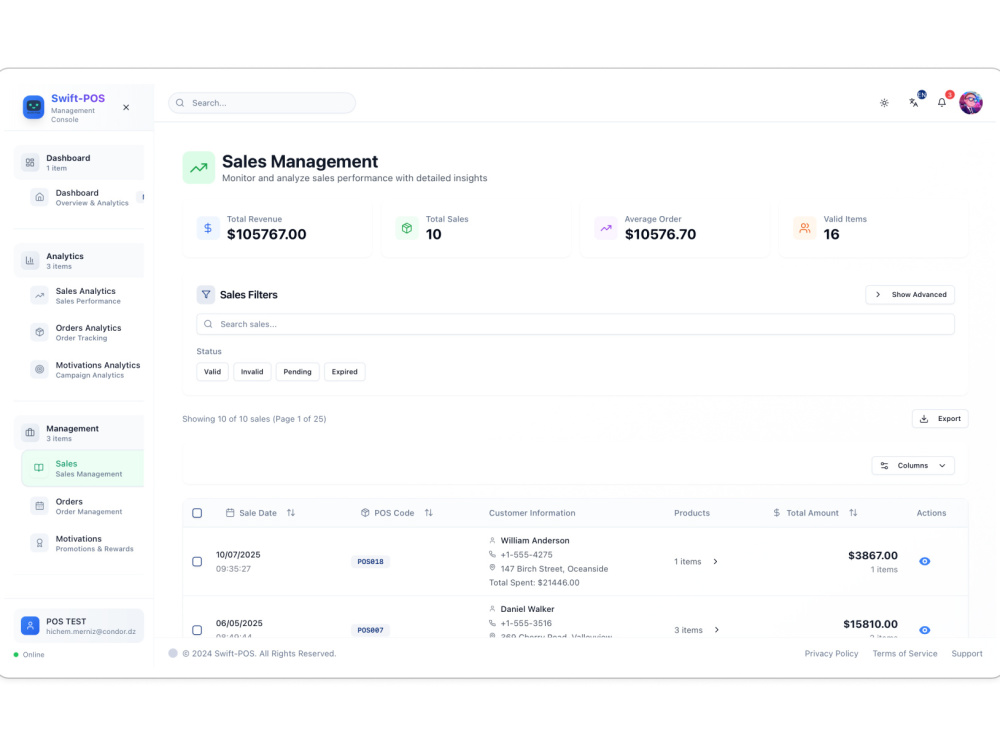Open the Columns dropdown
The height and width of the screenshot is (750, 1000).
coord(913,466)
